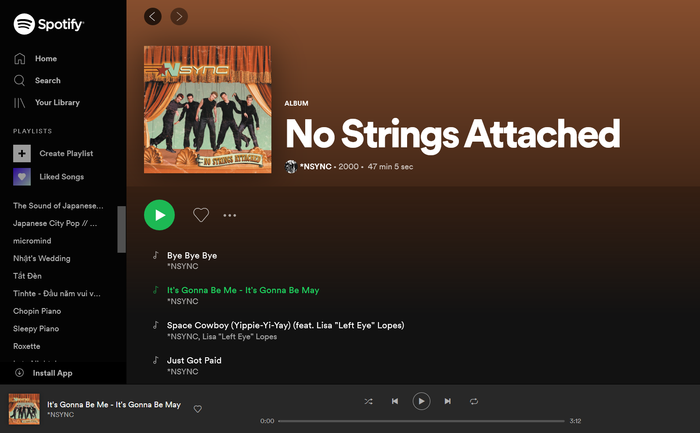
Task: Click the Spotify logo
Action: point(48,24)
